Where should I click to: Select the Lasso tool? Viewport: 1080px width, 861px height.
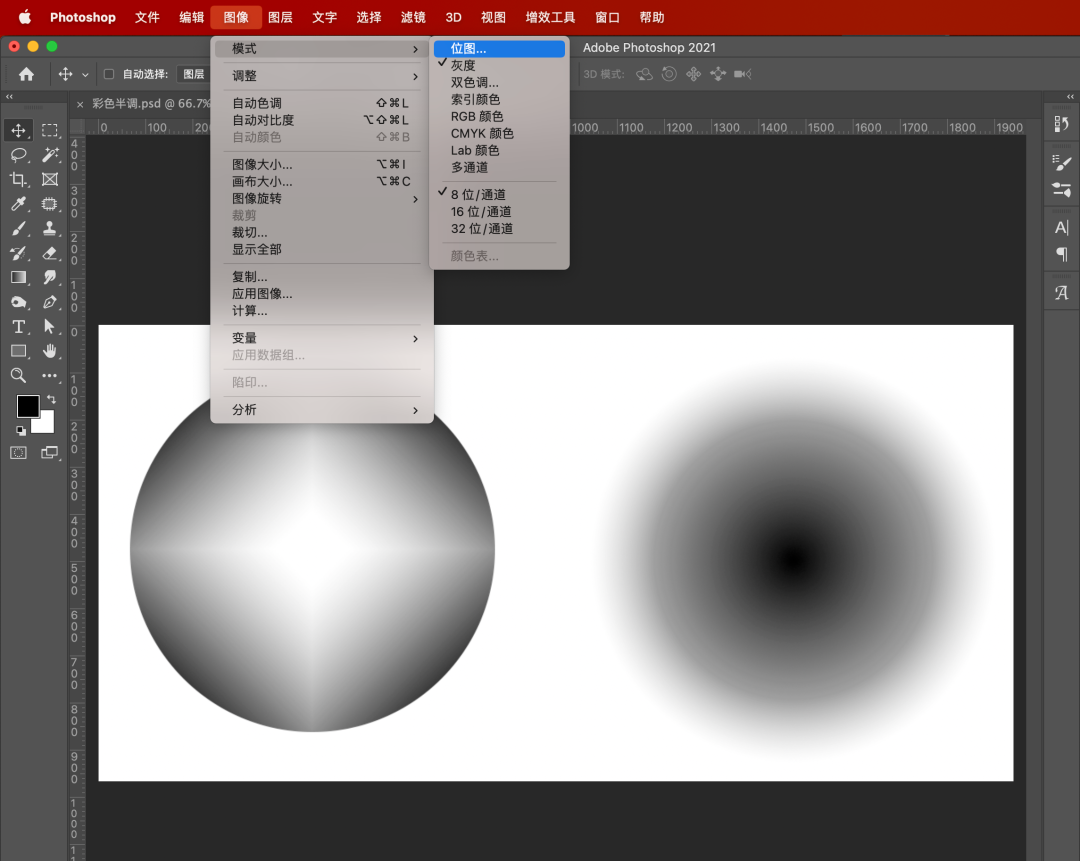[18, 155]
